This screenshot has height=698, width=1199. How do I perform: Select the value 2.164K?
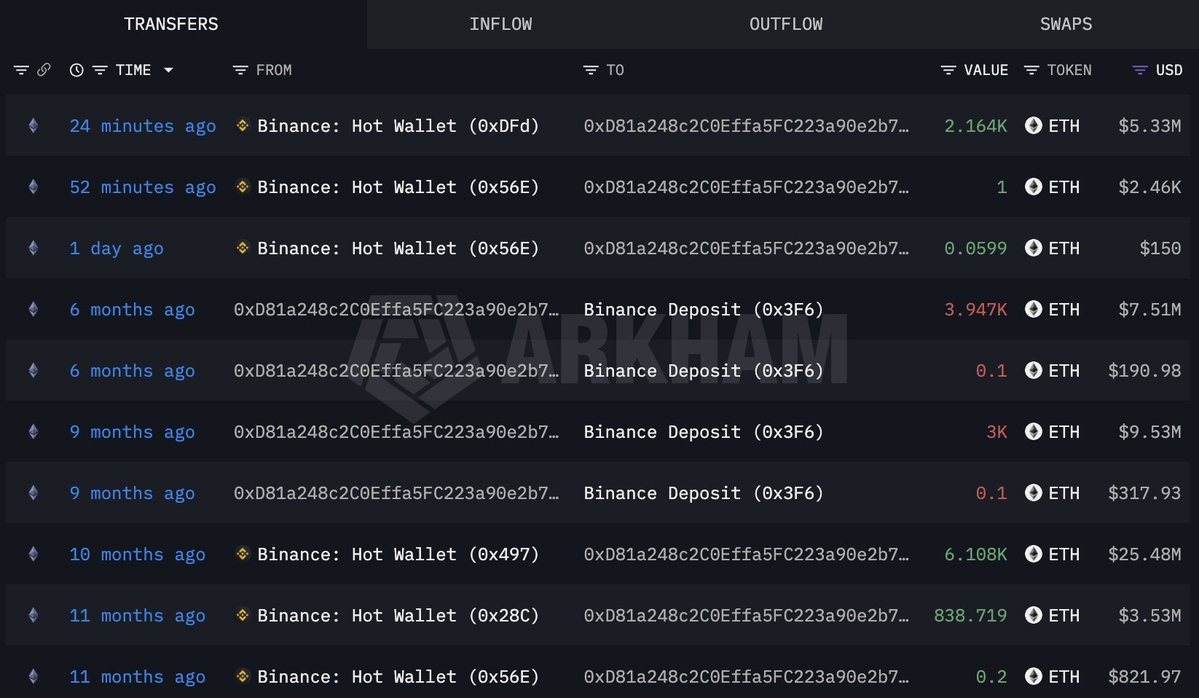[976, 126]
